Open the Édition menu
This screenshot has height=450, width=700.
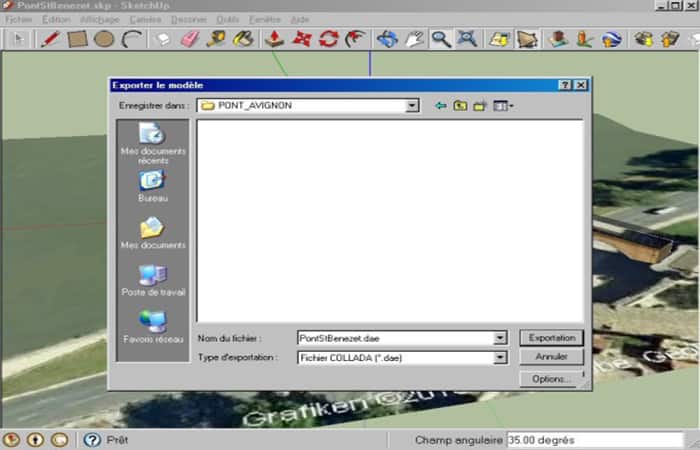click(x=56, y=20)
